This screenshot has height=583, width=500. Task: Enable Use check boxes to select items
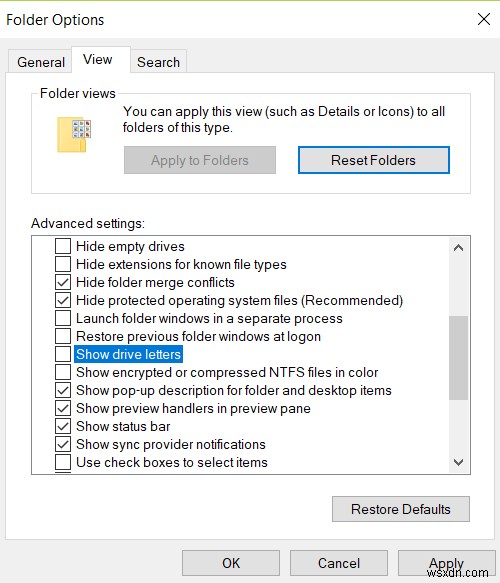[x=63, y=462]
